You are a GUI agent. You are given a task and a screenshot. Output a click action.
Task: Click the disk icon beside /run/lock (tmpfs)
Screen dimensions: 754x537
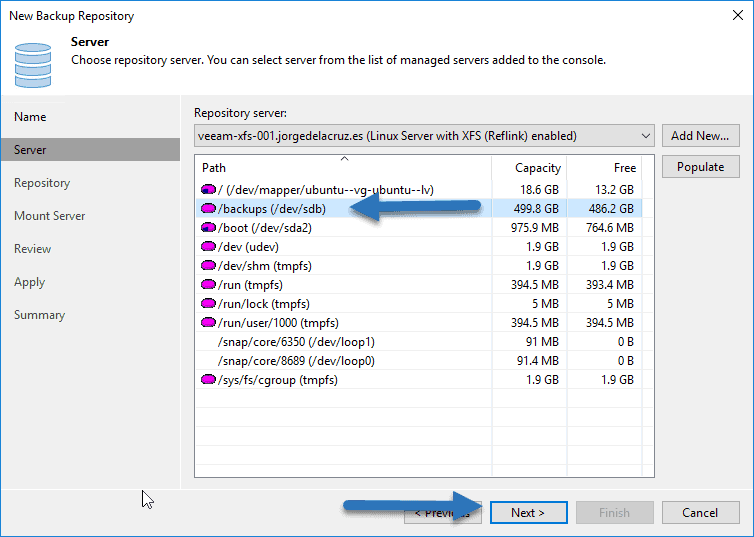209,304
